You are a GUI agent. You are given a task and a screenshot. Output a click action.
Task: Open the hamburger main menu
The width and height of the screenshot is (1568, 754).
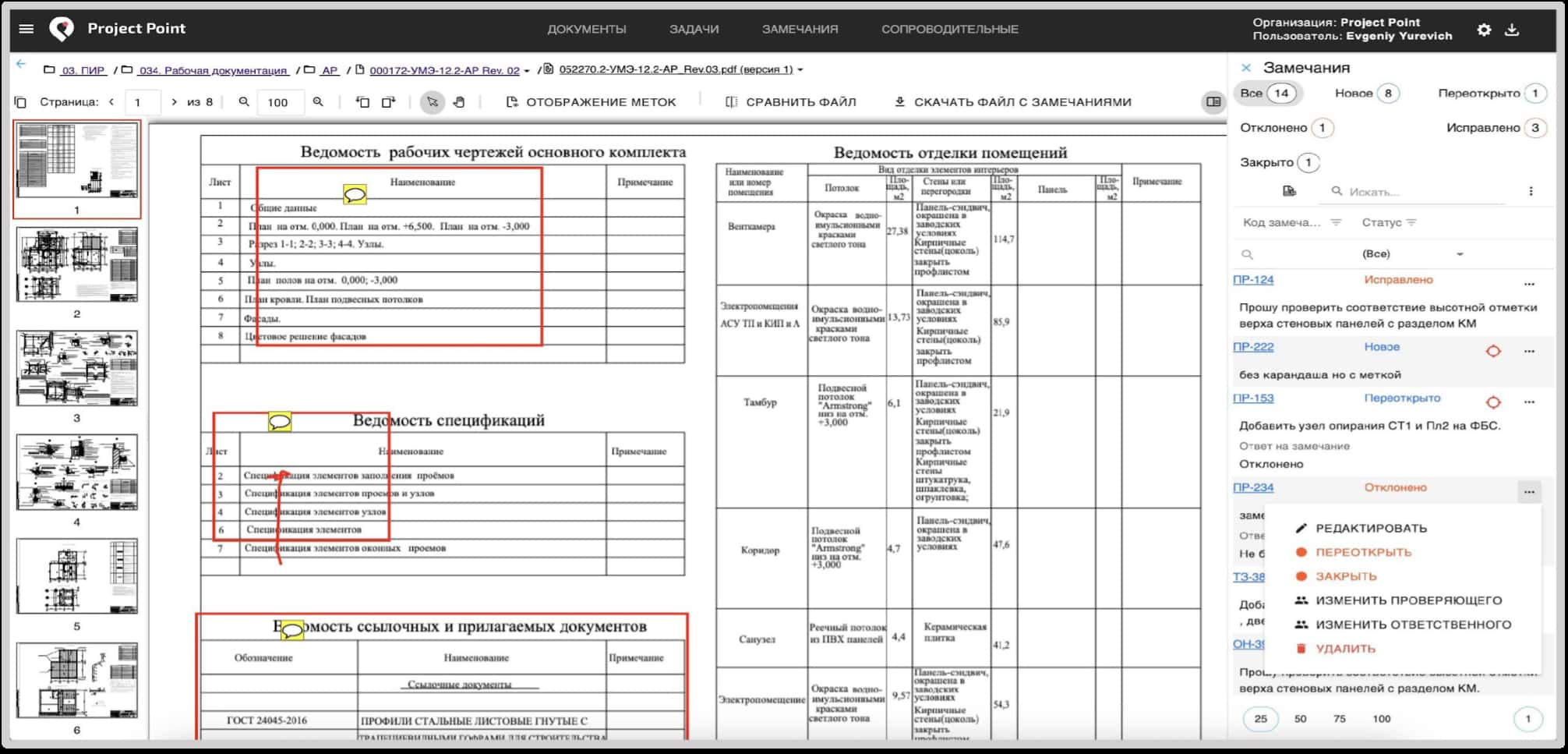point(26,29)
